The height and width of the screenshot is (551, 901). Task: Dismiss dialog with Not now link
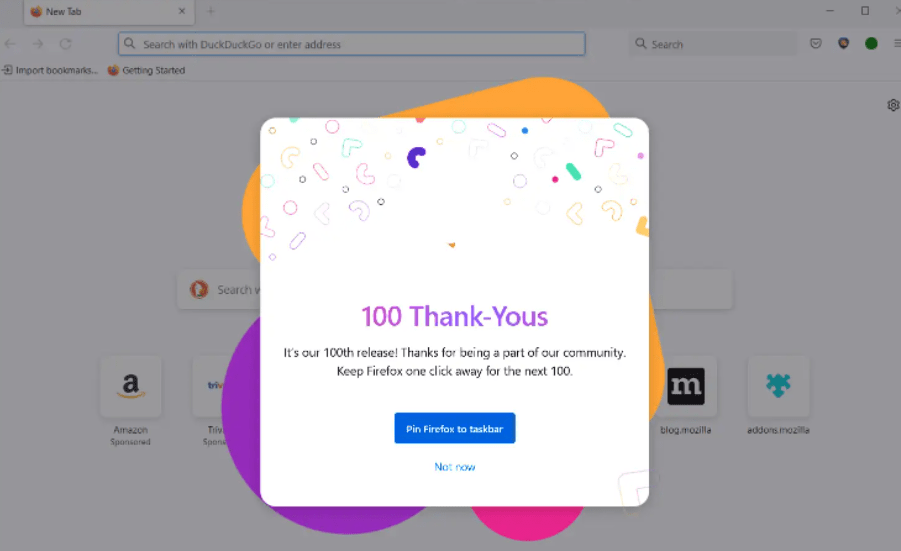454,467
